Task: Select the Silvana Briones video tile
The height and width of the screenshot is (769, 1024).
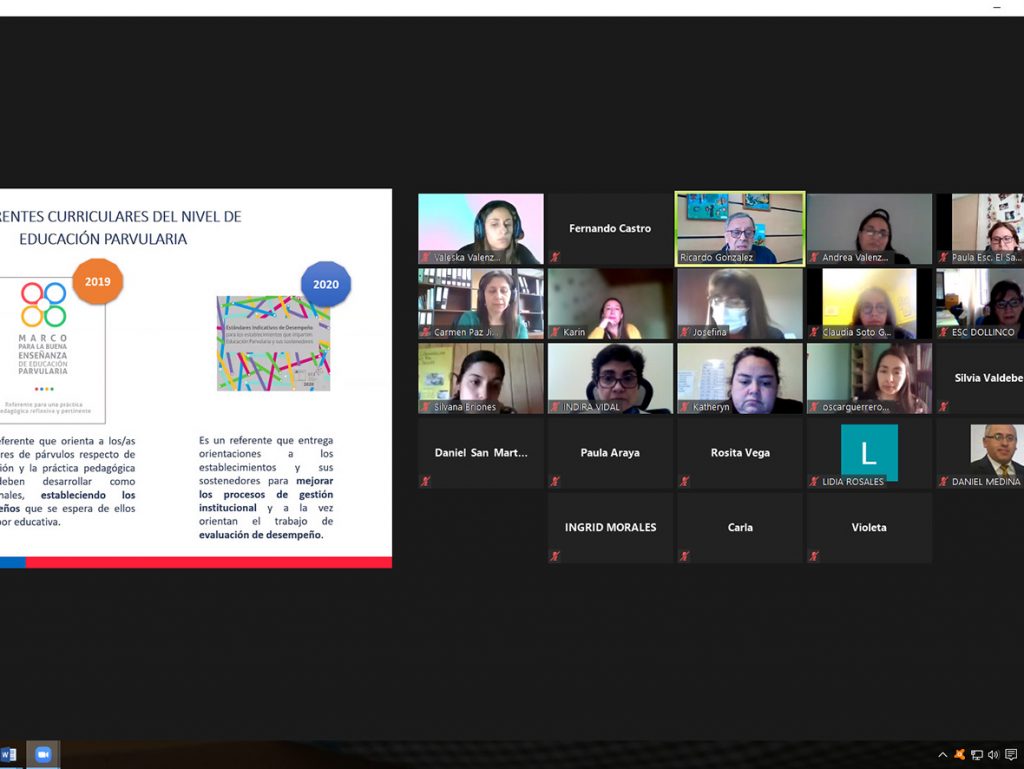Action: coord(481,379)
